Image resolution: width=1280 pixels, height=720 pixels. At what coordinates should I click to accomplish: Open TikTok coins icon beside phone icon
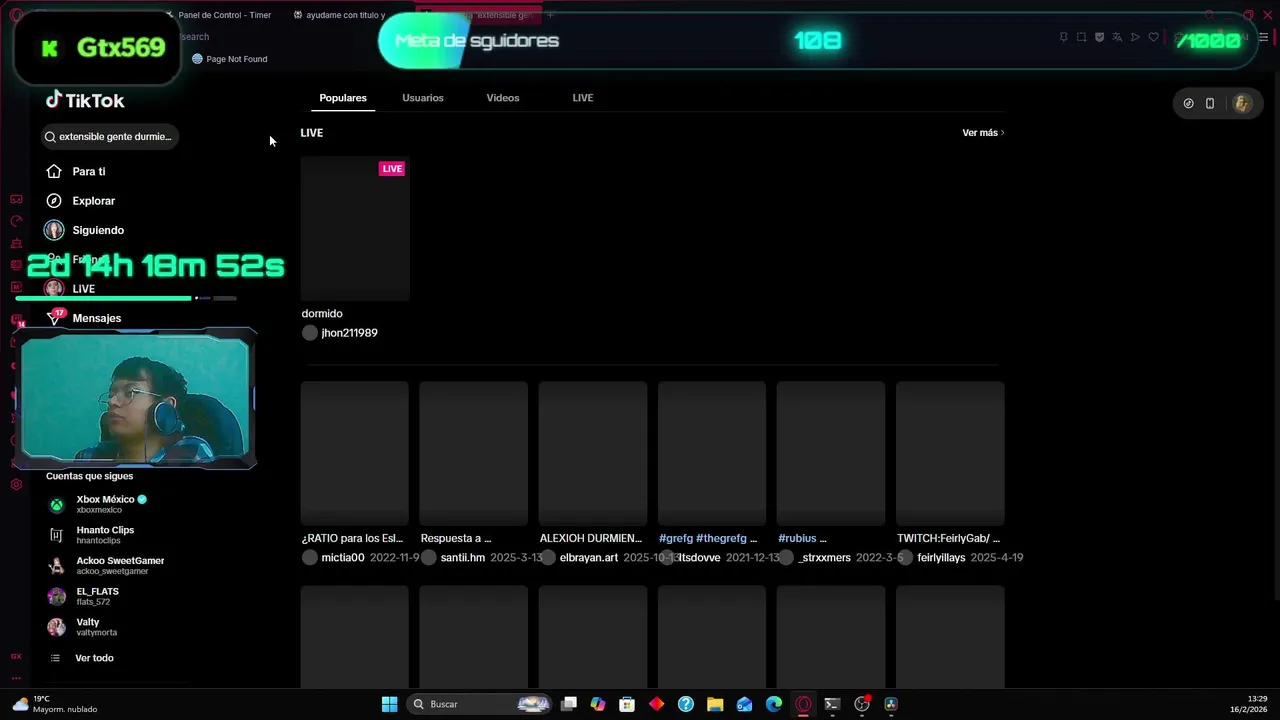click(x=1188, y=103)
